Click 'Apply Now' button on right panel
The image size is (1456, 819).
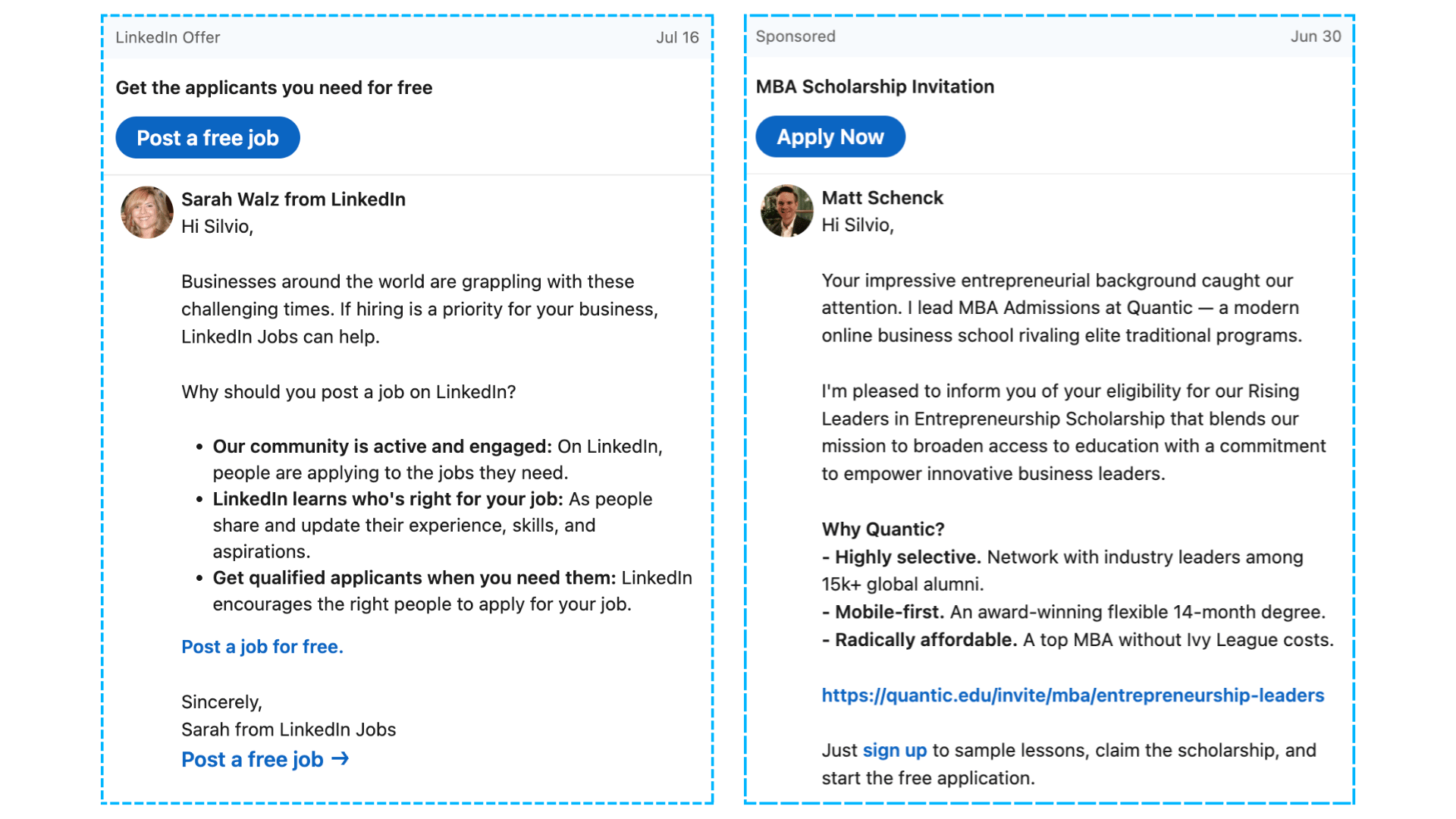tap(830, 137)
